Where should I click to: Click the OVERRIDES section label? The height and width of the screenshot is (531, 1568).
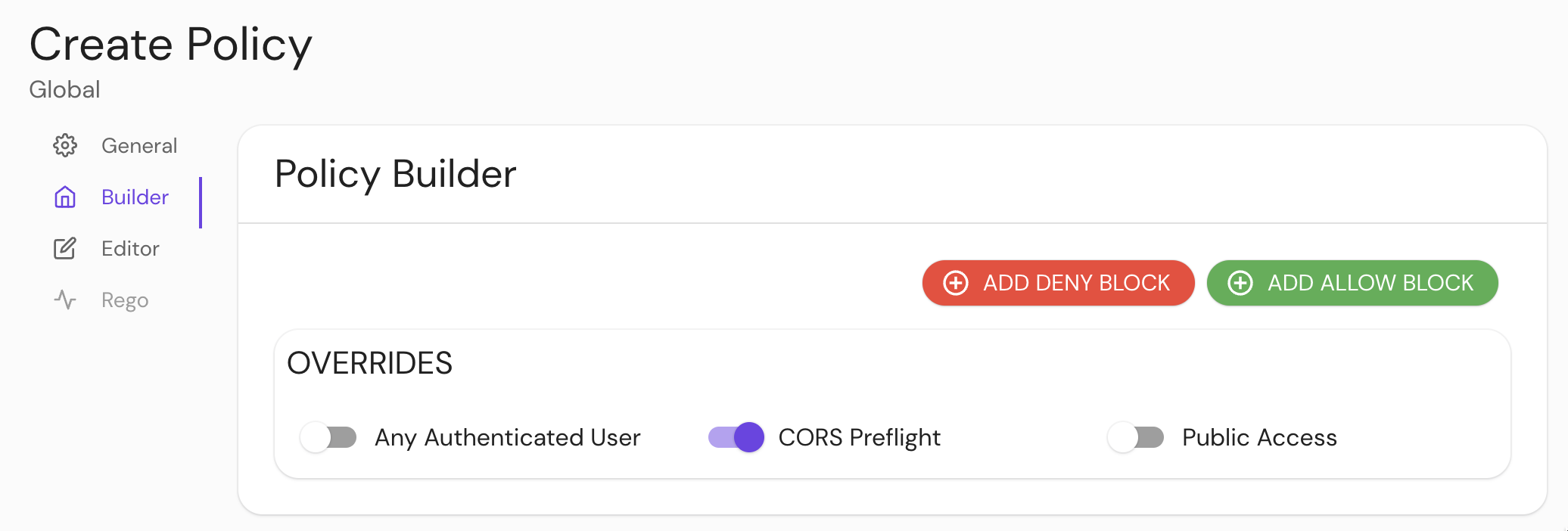[x=369, y=363]
